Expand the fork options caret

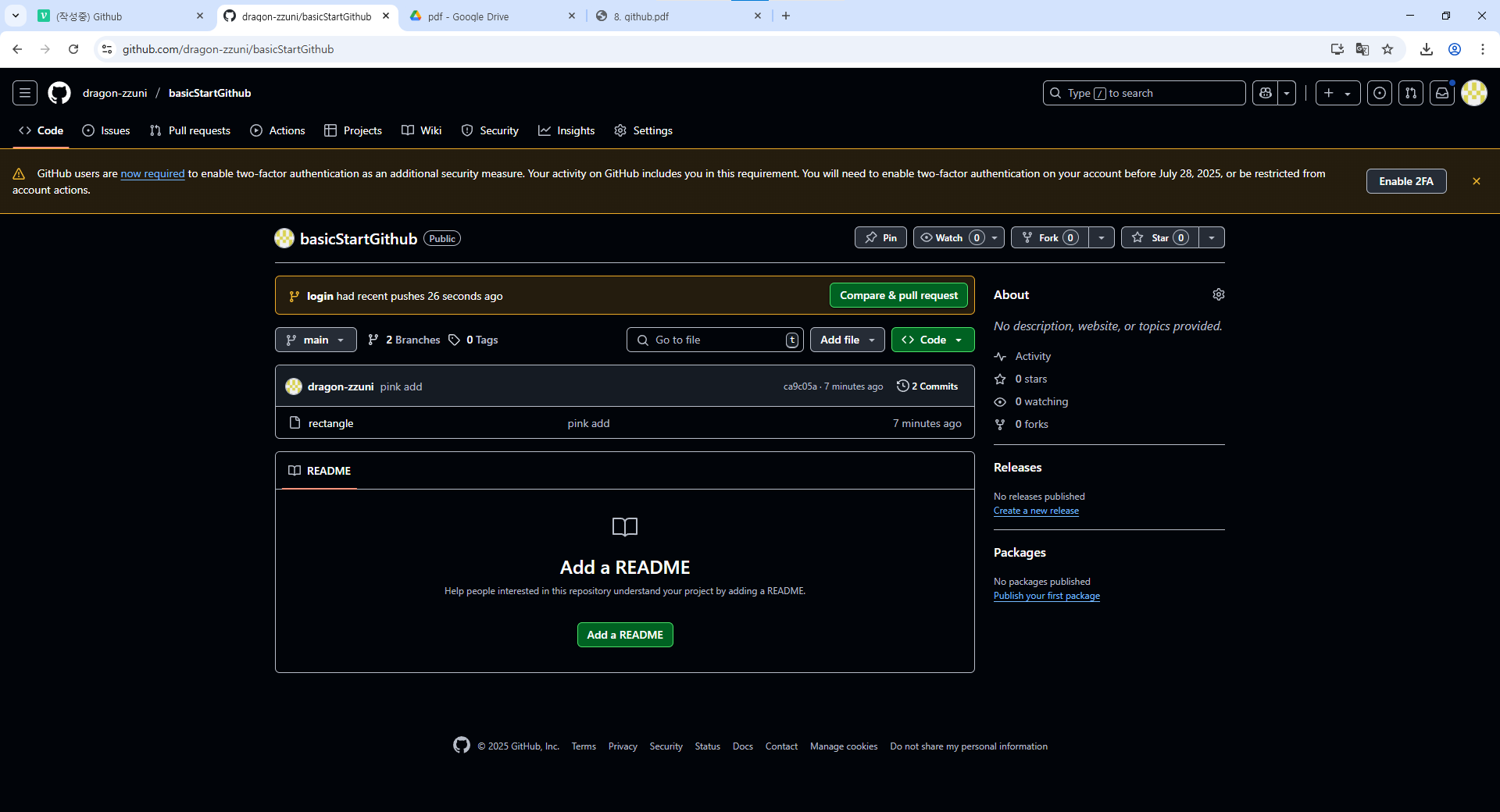(x=1102, y=237)
